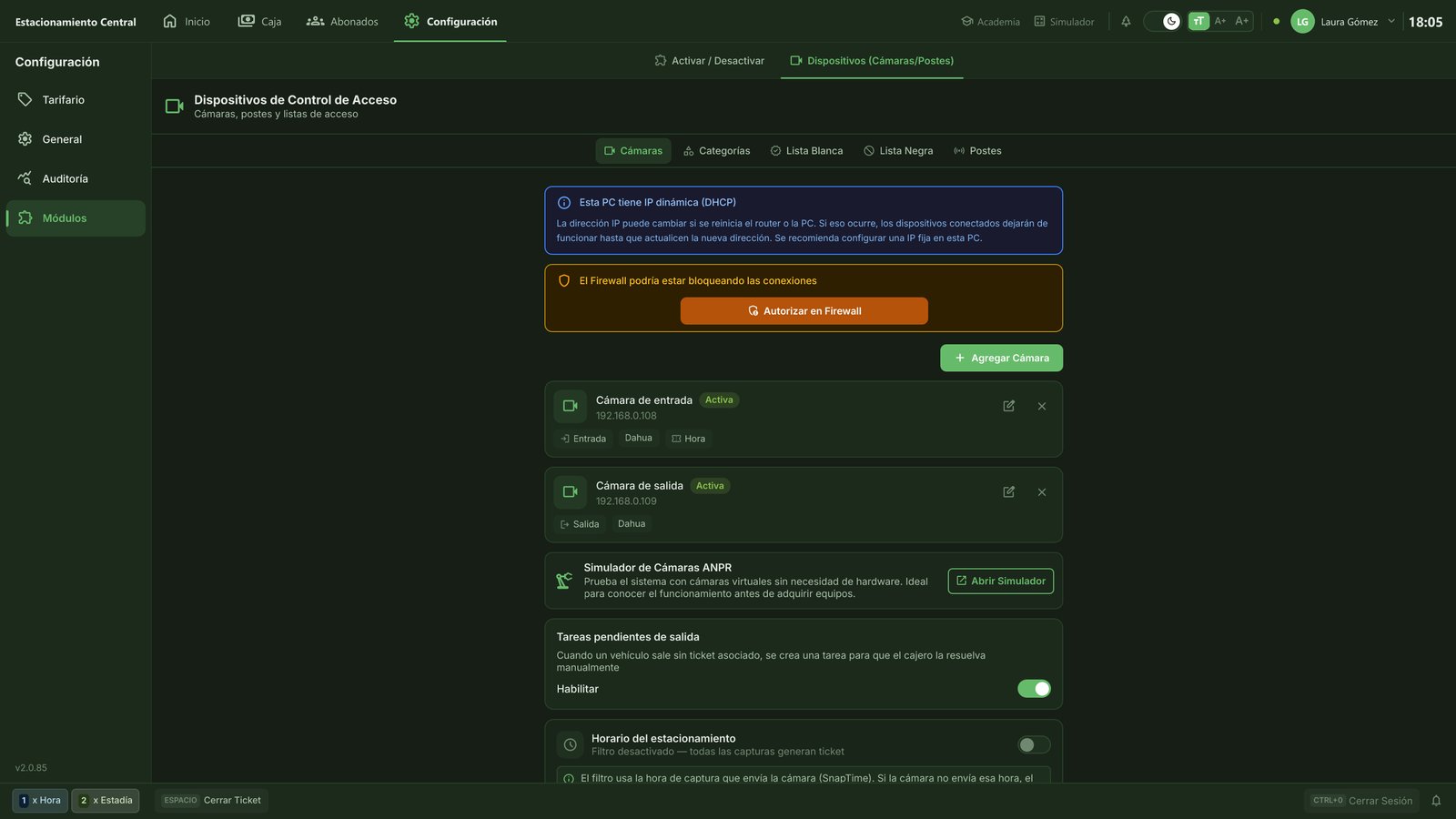Open the Academia link
Viewport: 1456px width, 819px height.
point(990,22)
